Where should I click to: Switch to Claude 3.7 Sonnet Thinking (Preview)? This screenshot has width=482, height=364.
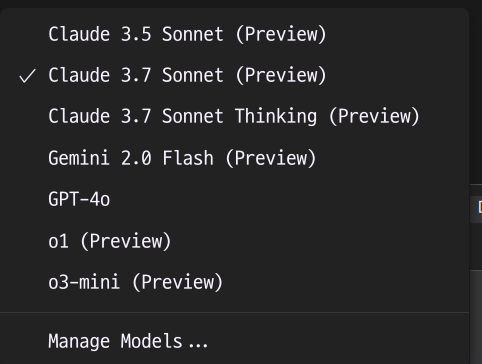pos(234,116)
